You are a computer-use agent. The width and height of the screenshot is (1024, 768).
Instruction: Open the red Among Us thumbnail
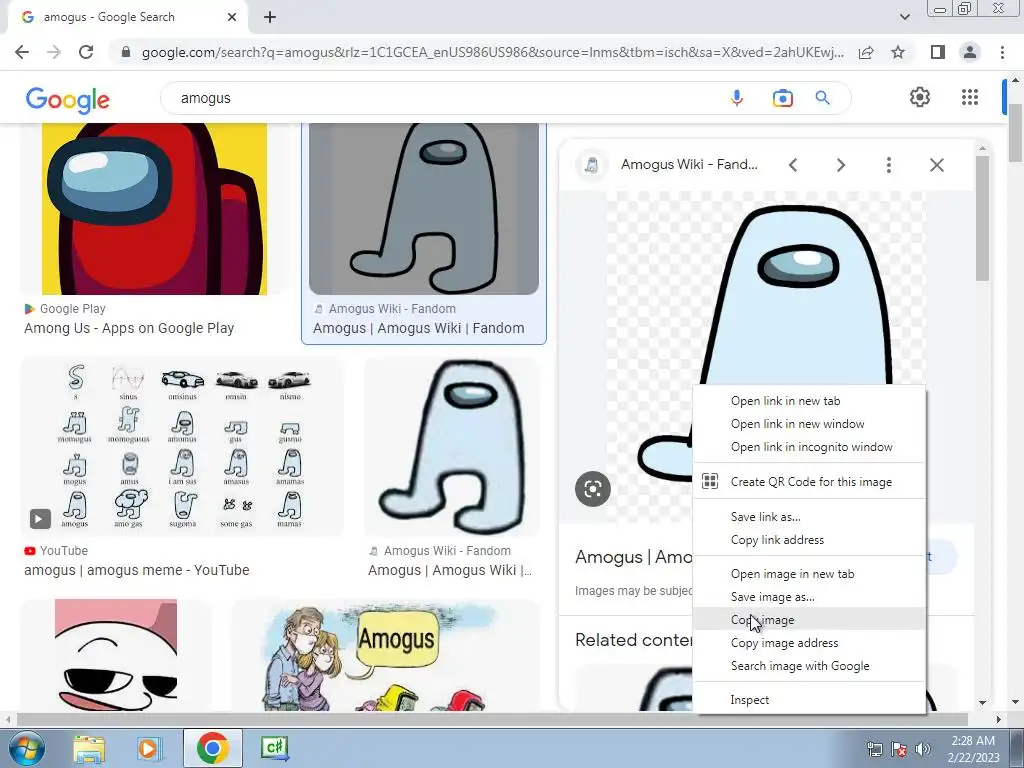[x=154, y=209]
